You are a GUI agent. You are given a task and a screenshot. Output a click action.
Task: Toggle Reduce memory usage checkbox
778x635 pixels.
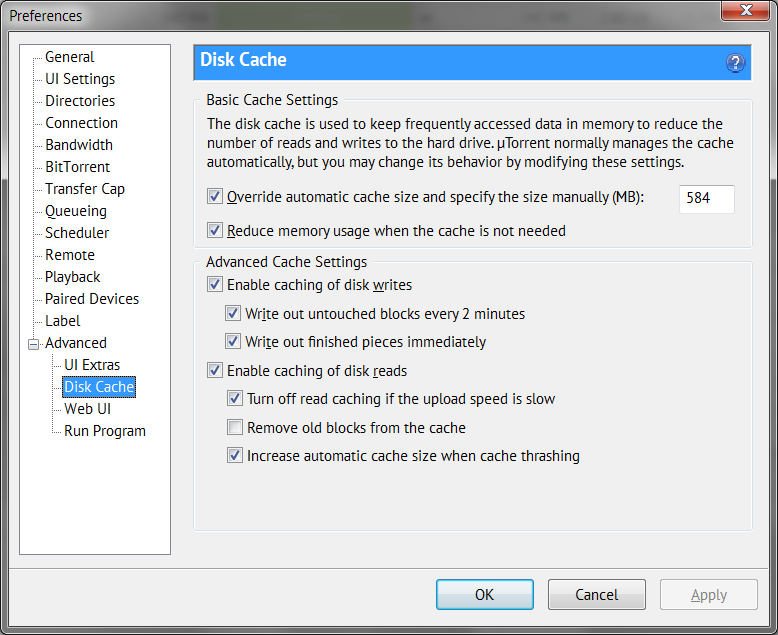(x=214, y=230)
